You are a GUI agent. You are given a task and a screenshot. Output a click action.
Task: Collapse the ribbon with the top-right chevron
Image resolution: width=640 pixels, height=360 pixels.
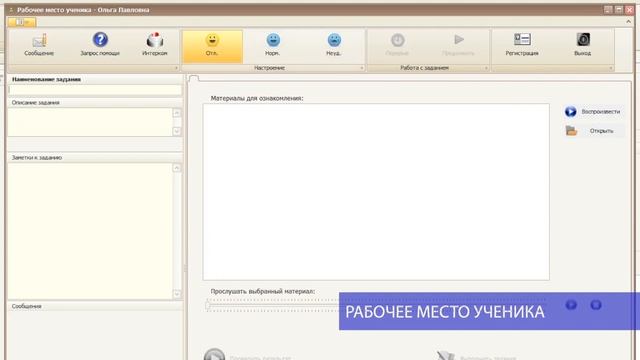(x=629, y=22)
